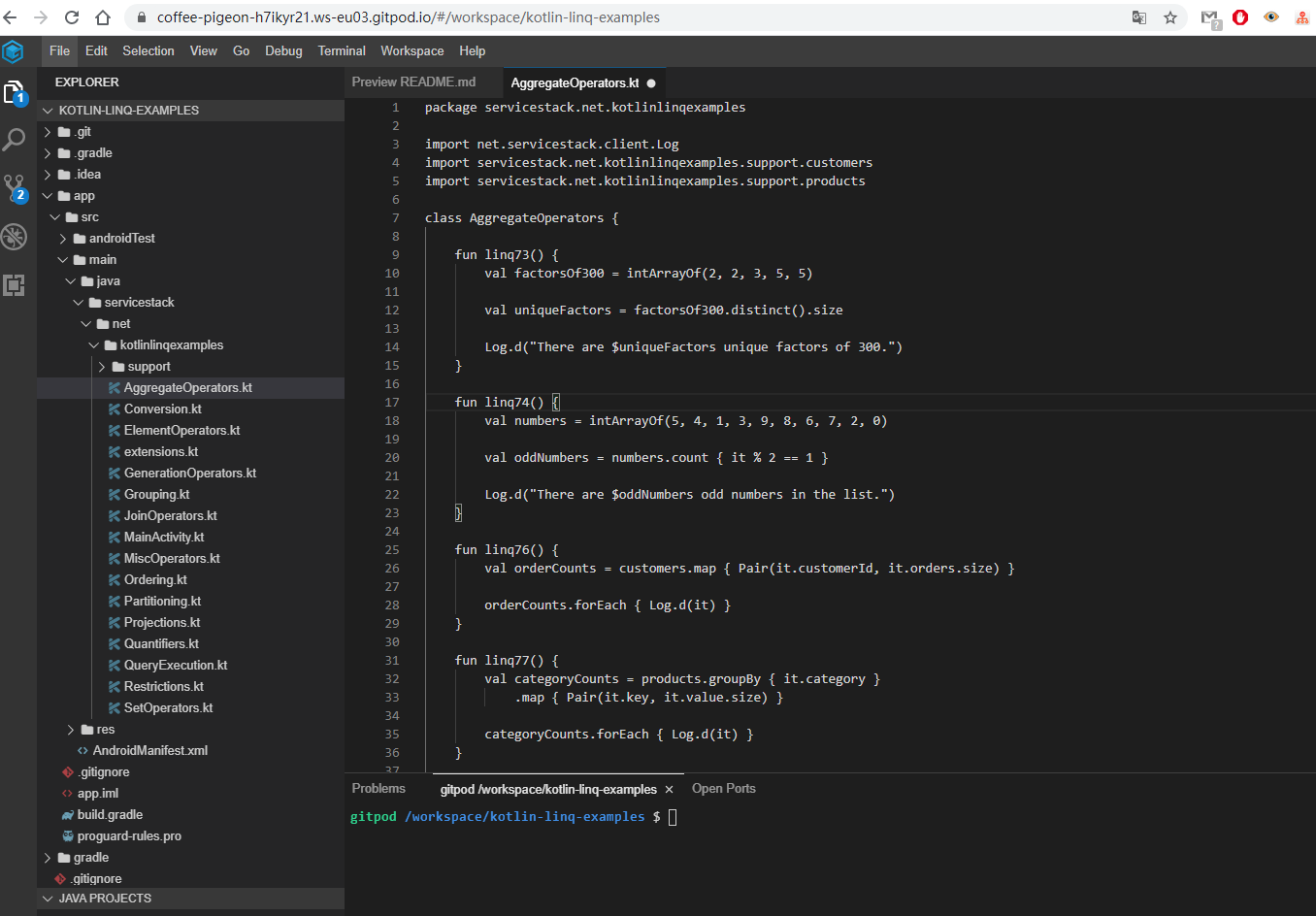The width and height of the screenshot is (1316, 916).
Task: Open the Gmail checker extension icon
Action: pyautogui.click(x=1210, y=18)
